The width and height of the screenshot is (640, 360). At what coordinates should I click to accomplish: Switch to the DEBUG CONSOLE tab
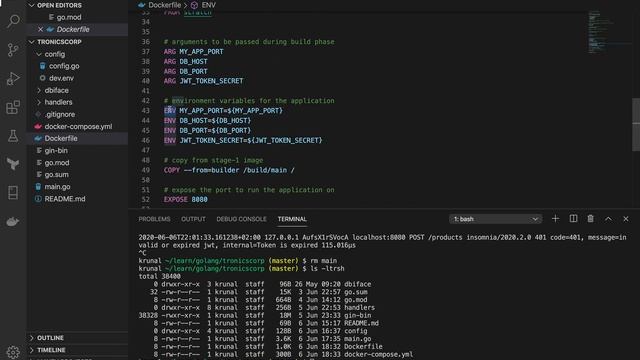[241, 219]
